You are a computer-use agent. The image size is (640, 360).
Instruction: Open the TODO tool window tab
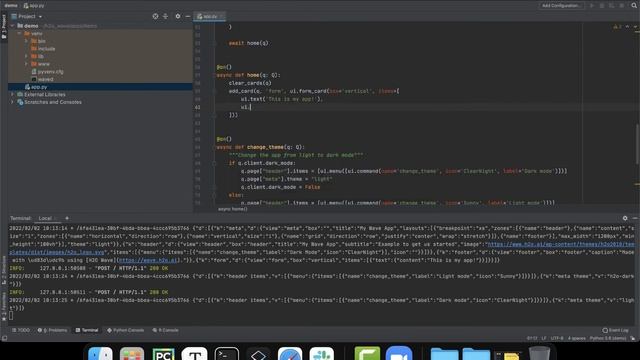tap(21, 330)
